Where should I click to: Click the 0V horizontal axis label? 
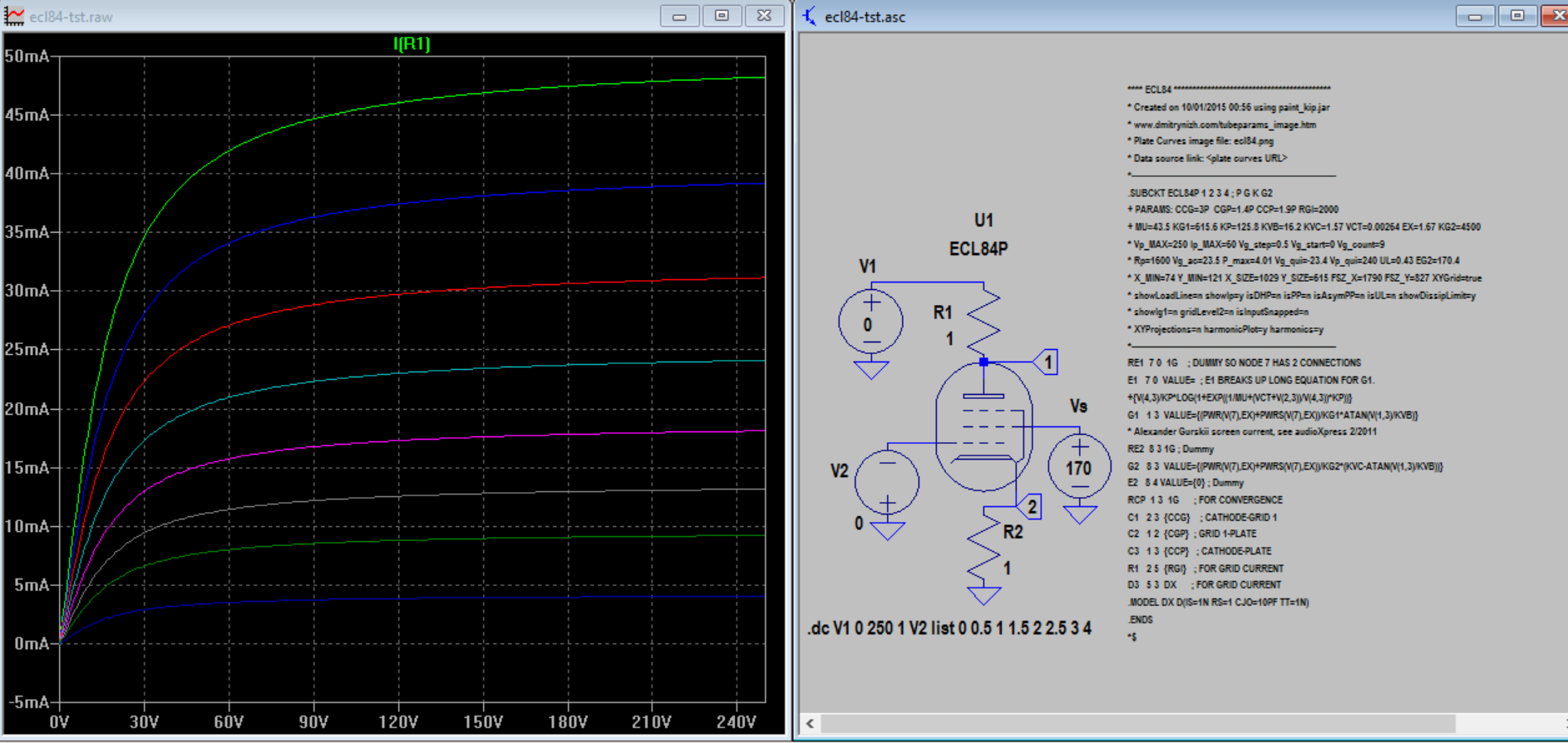pos(59,722)
